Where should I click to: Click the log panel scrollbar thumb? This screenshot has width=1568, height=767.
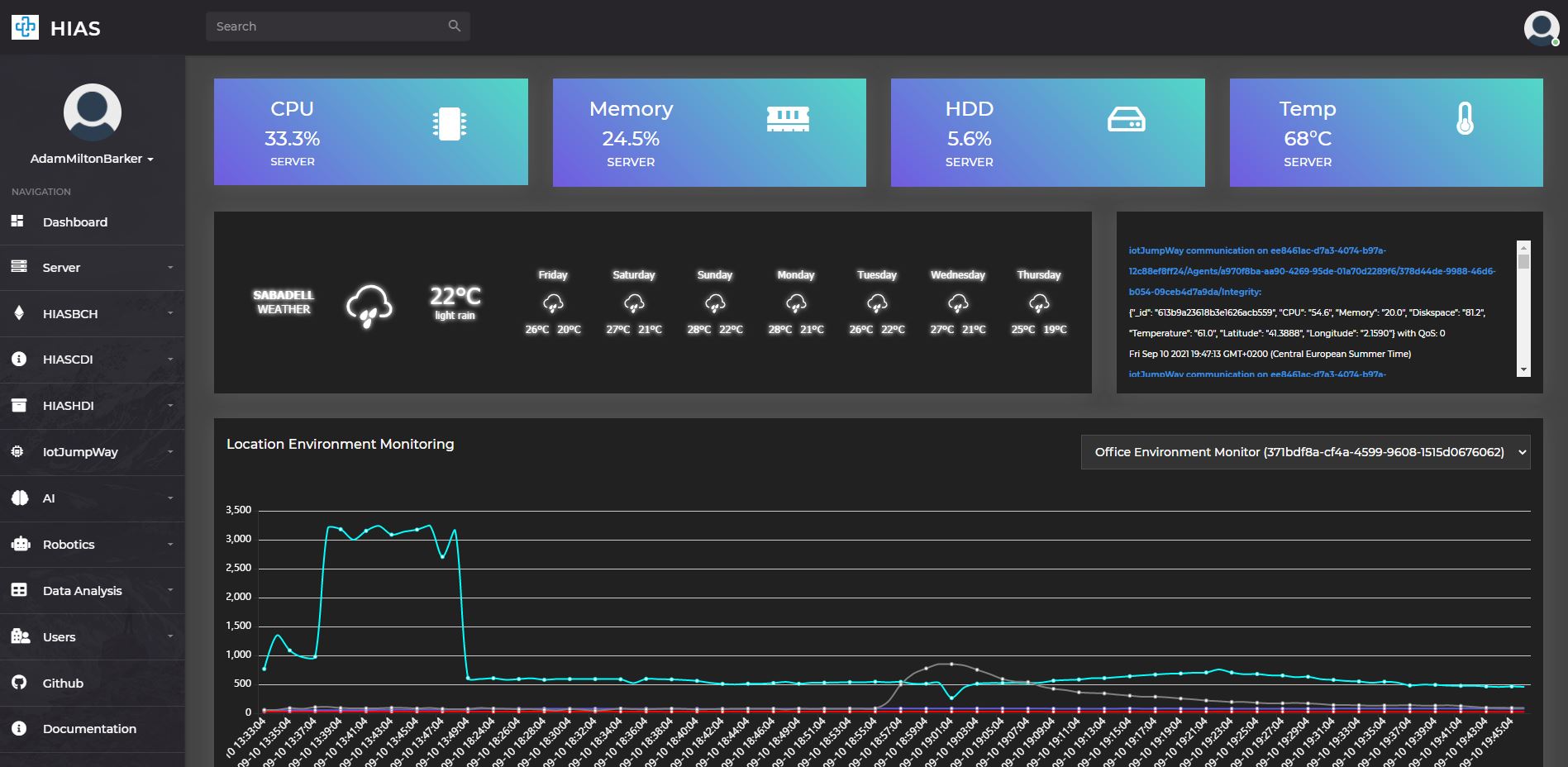coord(1523,260)
